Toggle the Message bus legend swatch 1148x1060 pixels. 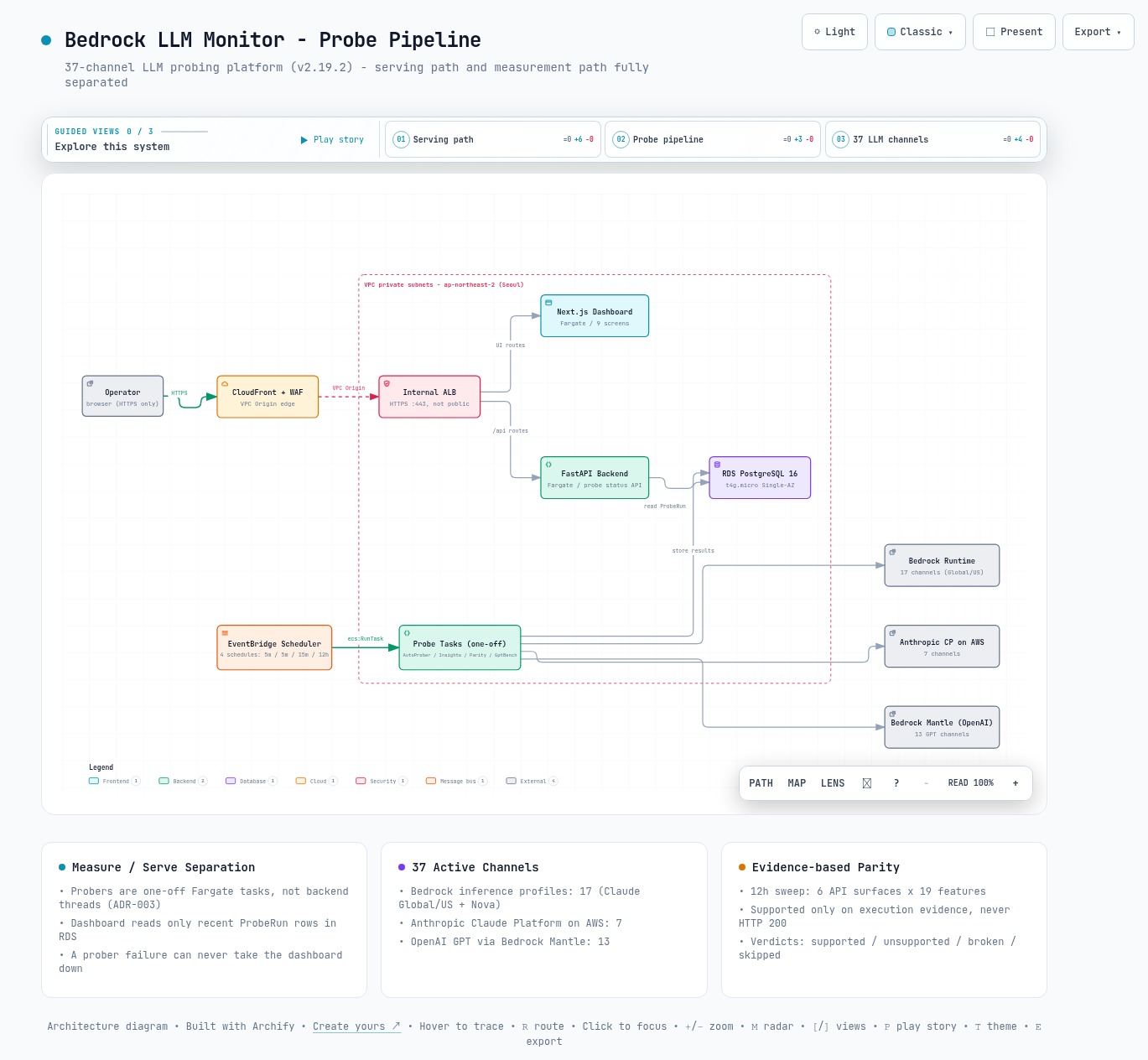pos(431,781)
